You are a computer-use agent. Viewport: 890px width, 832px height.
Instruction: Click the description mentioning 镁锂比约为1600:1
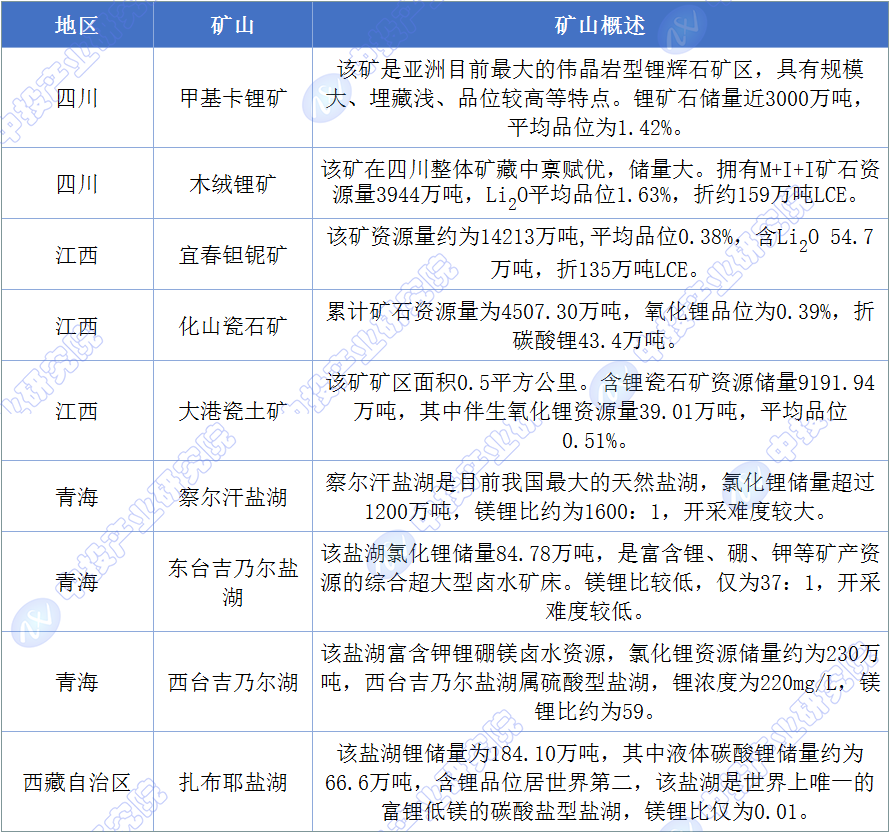click(x=600, y=496)
